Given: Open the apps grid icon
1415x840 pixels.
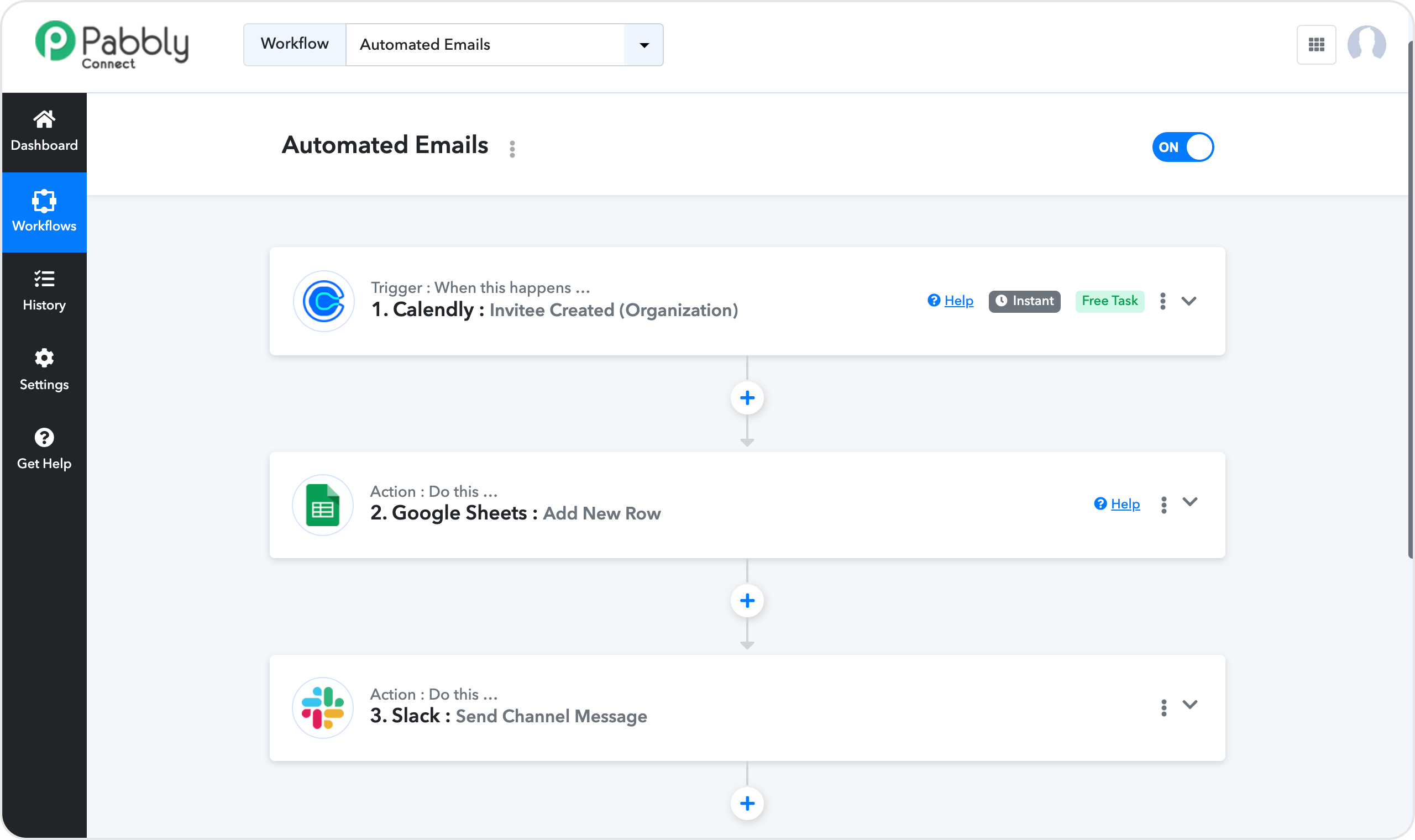Looking at the screenshot, I should tap(1316, 45).
